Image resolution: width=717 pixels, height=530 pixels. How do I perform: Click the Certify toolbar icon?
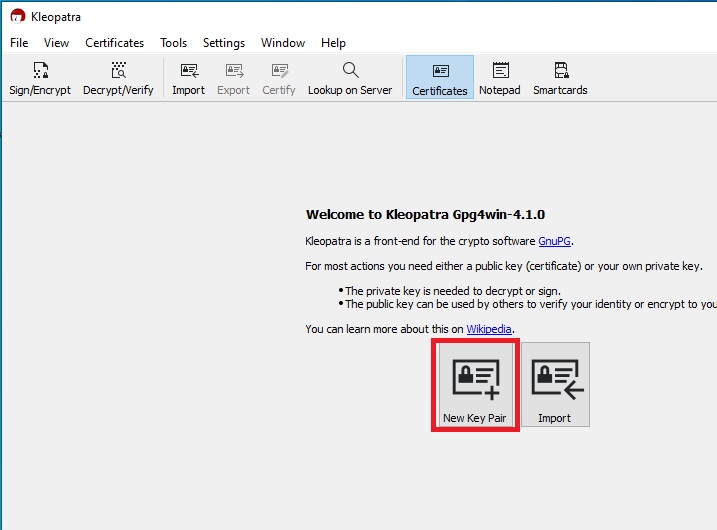click(279, 78)
